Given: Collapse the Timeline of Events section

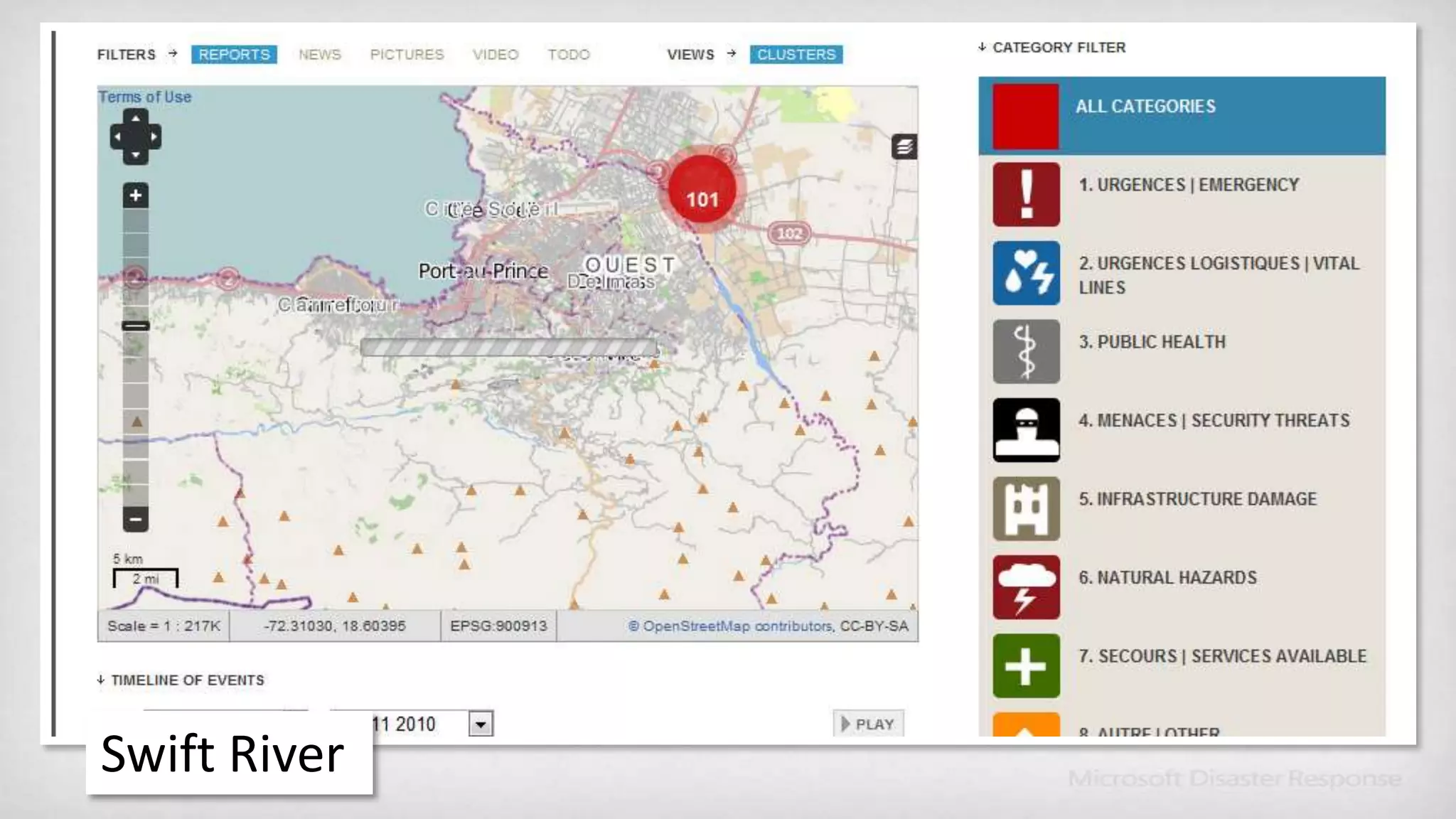Looking at the screenshot, I should (x=181, y=680).
